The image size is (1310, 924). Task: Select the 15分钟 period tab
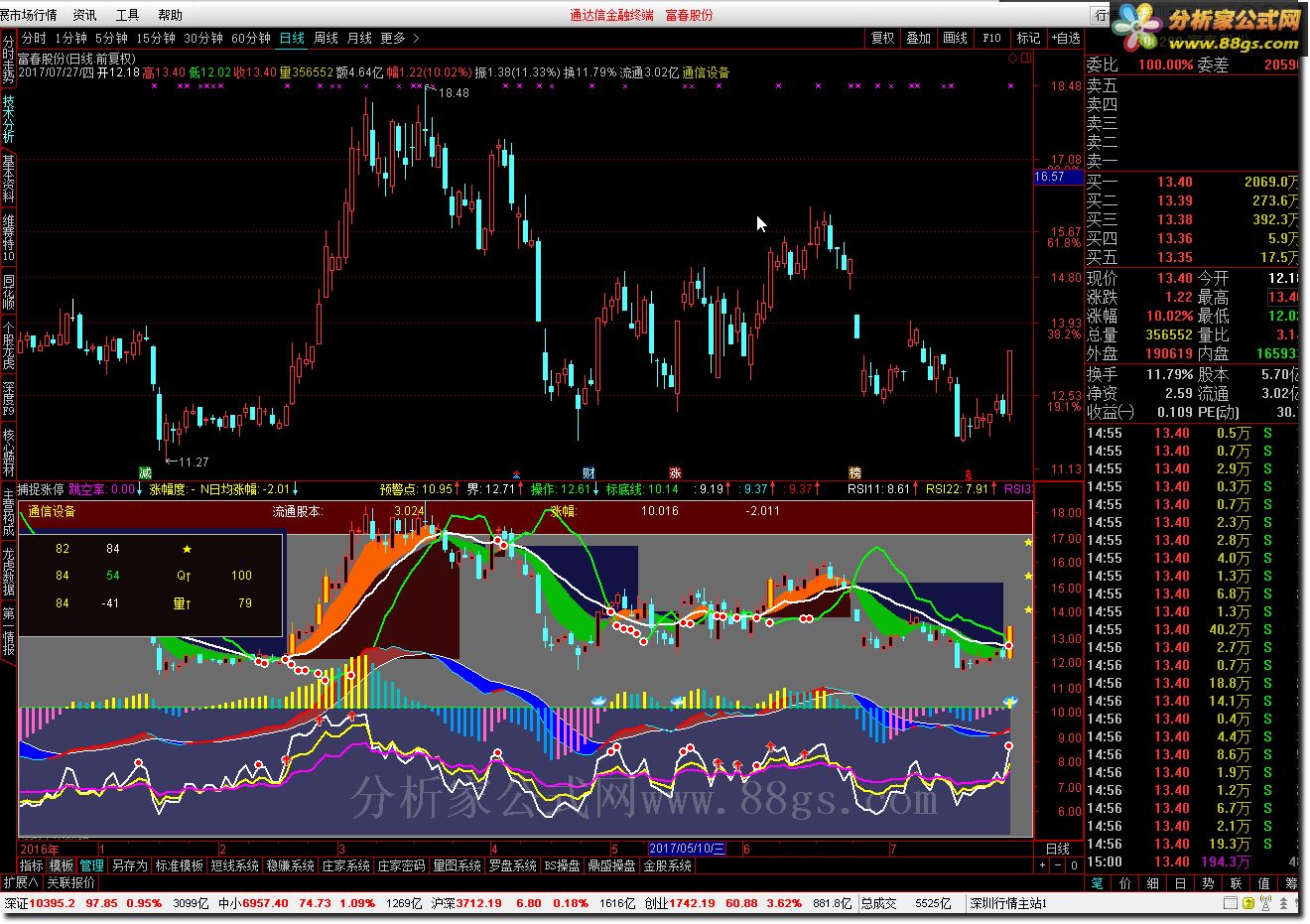tap(156, 38)
